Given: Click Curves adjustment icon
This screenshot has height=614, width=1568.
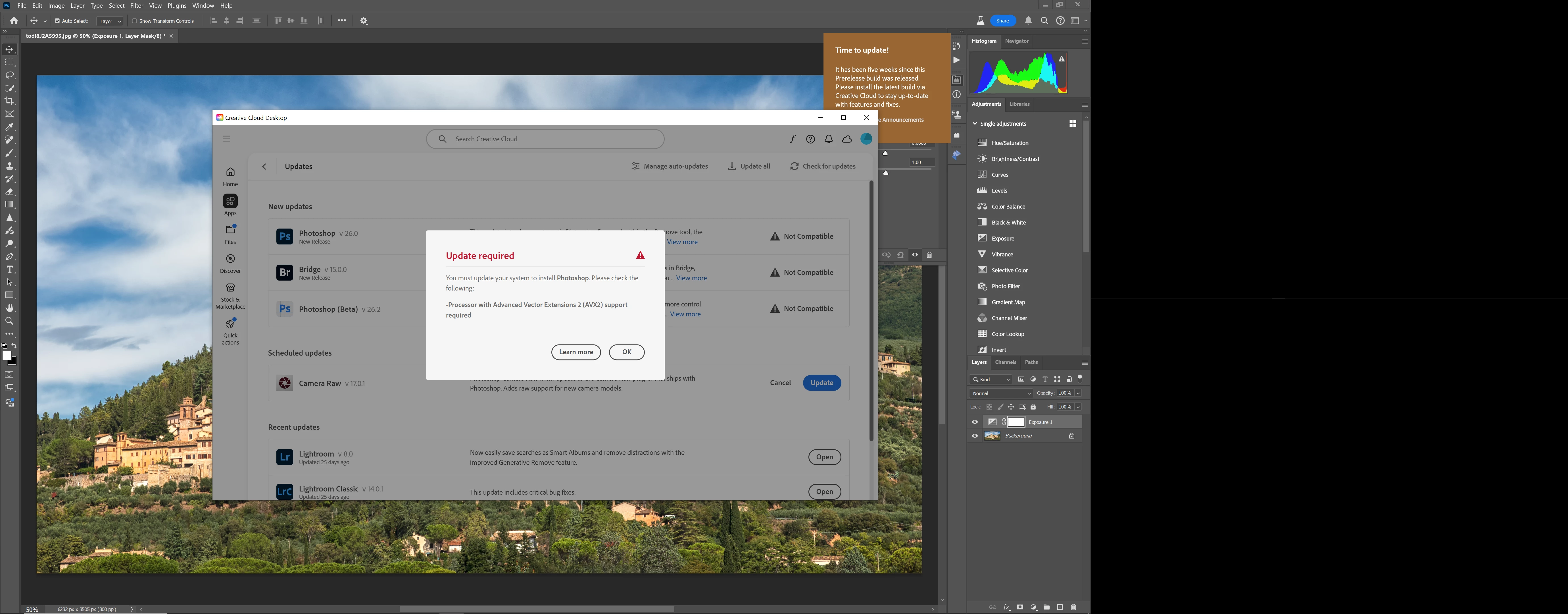Looking at the screenshot, I should tap(982, 175).
